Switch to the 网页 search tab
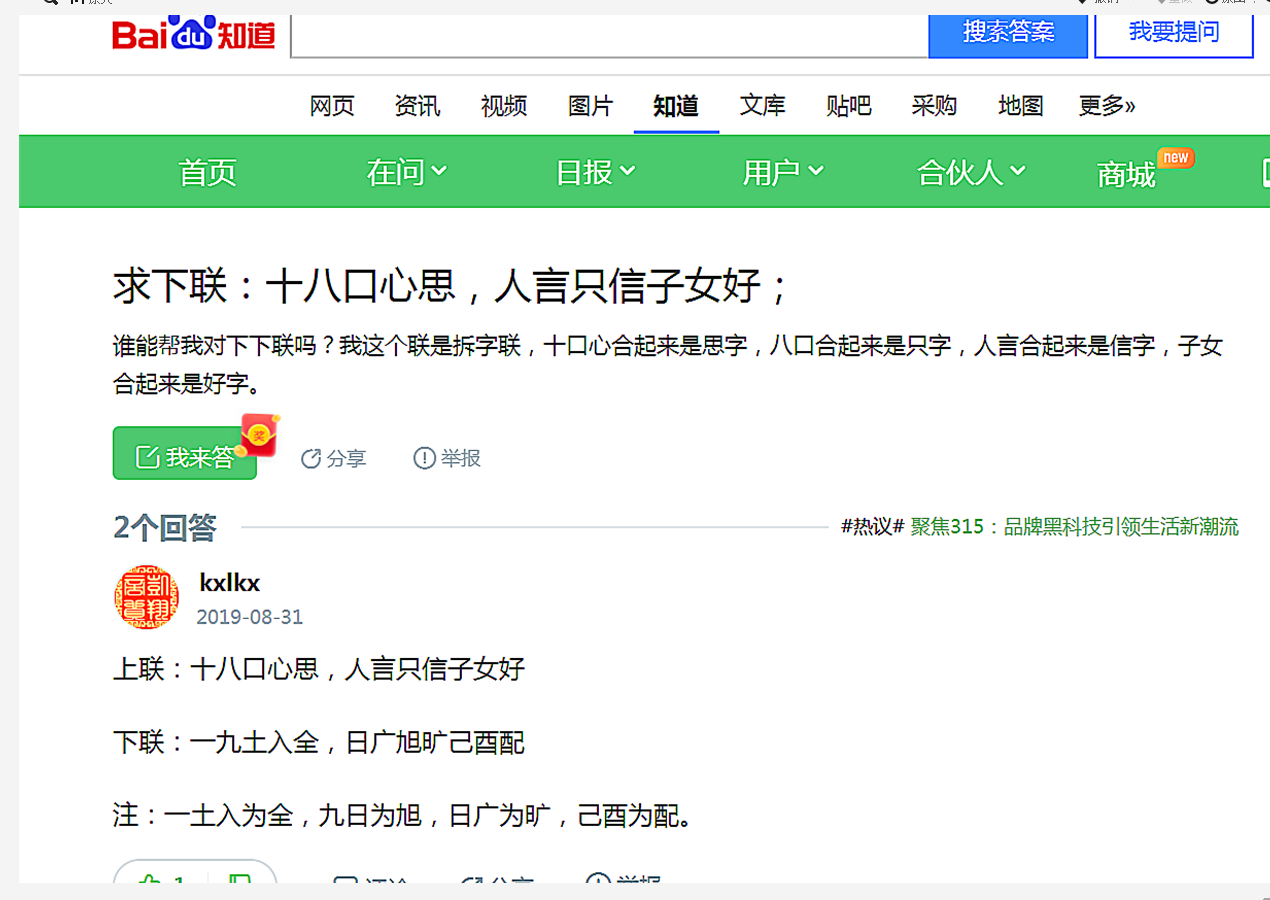This screenshot has width=1270, height=900. [x=332, y=106]
